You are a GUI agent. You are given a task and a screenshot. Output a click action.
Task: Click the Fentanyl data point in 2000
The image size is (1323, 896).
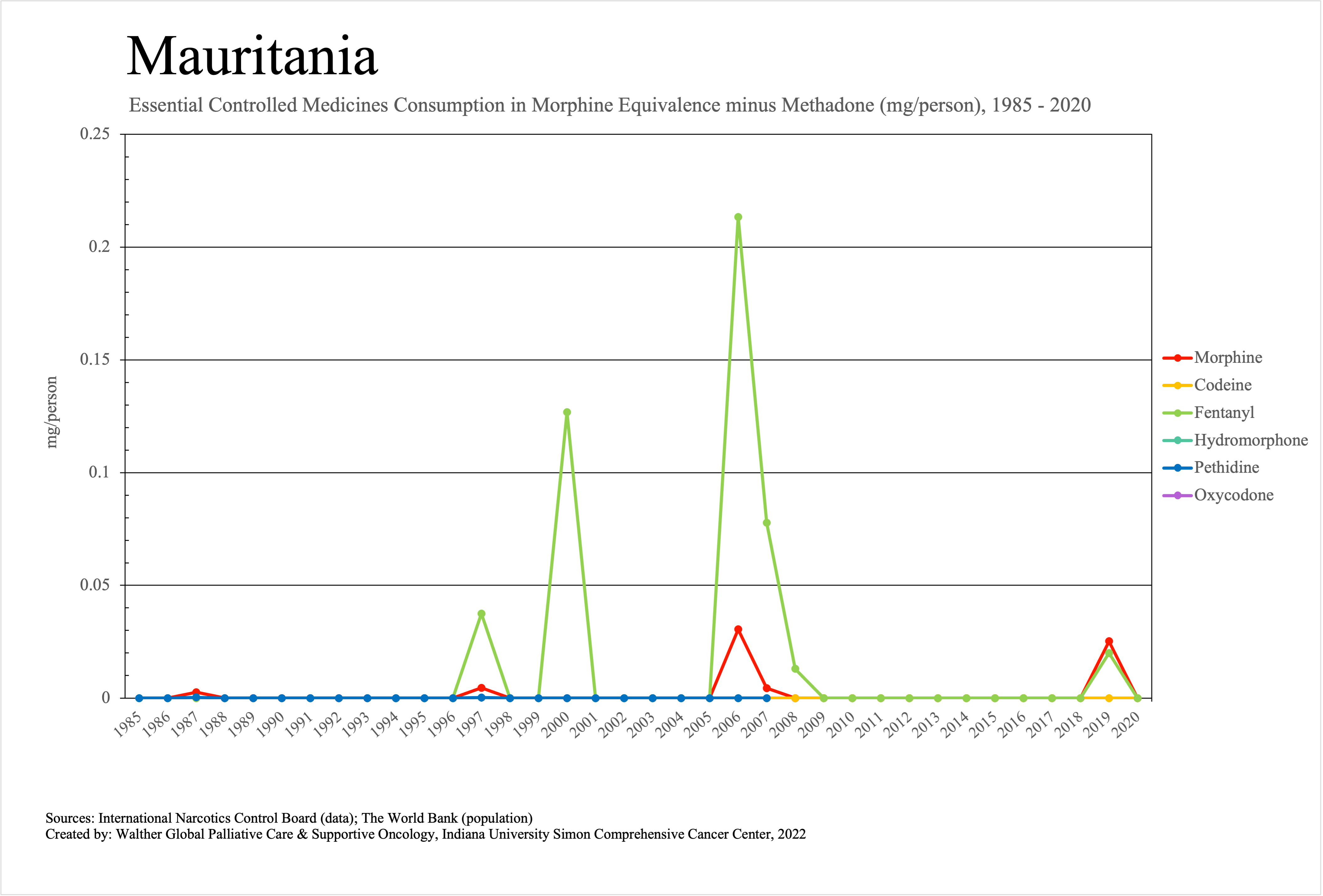pos(567,413)
